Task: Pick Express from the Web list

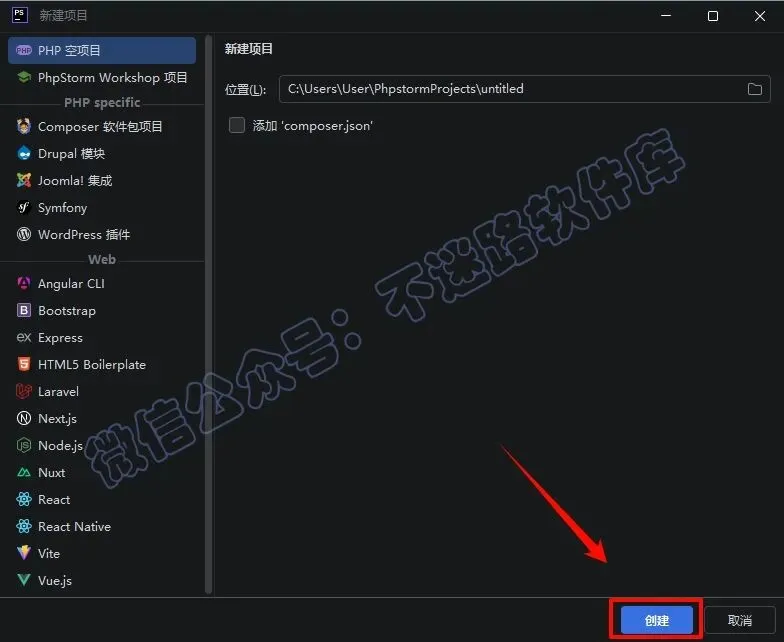Action: click(102, 337)
